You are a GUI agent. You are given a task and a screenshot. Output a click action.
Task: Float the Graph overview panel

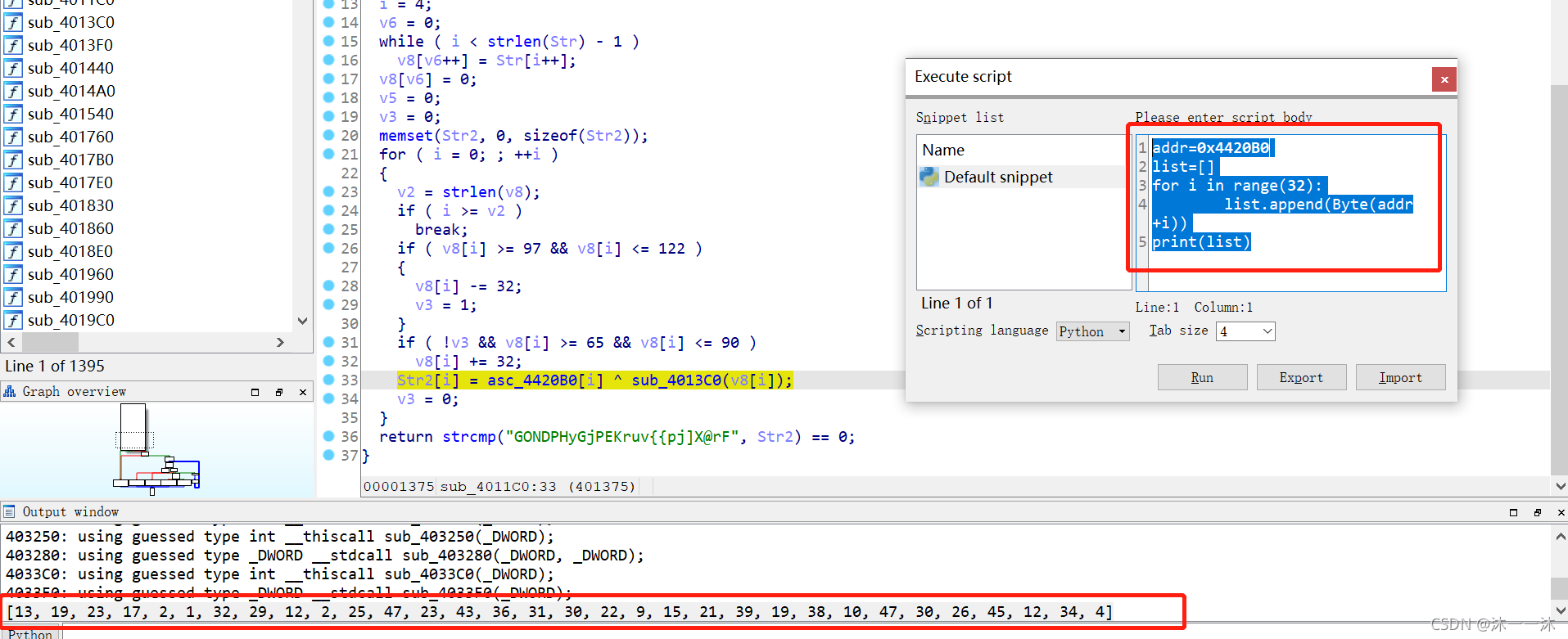[x=279, y=392]
